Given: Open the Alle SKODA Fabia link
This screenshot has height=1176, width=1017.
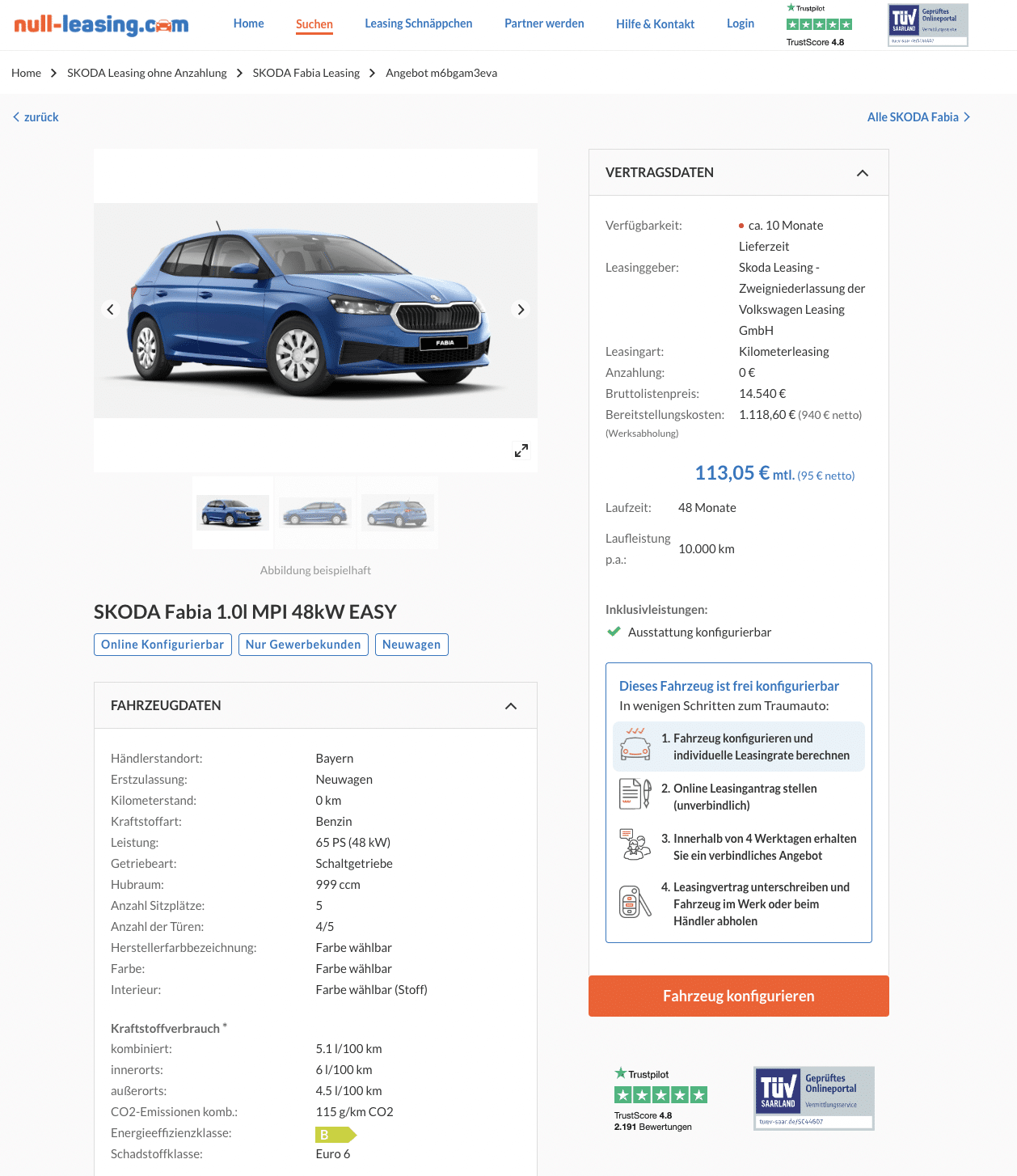Looking at the screenshot, I should click(x=919, y=117).
